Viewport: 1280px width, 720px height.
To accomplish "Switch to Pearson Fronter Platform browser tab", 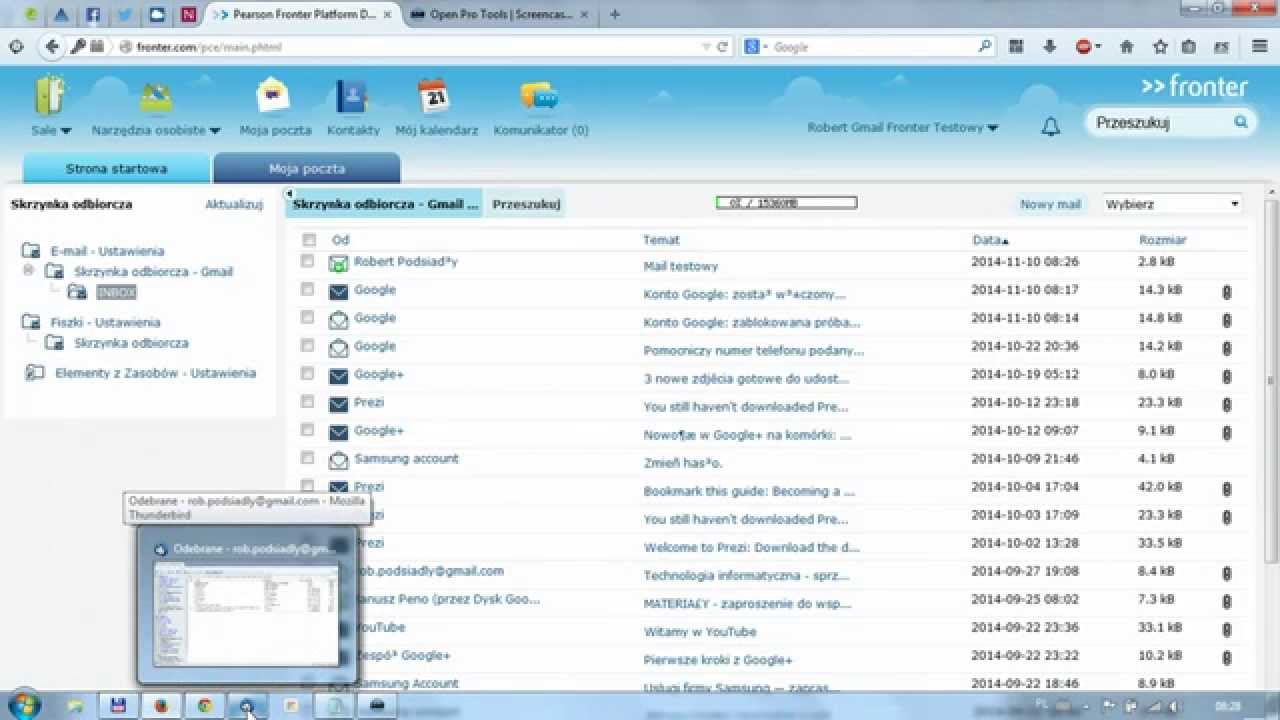I will [304, 15].
